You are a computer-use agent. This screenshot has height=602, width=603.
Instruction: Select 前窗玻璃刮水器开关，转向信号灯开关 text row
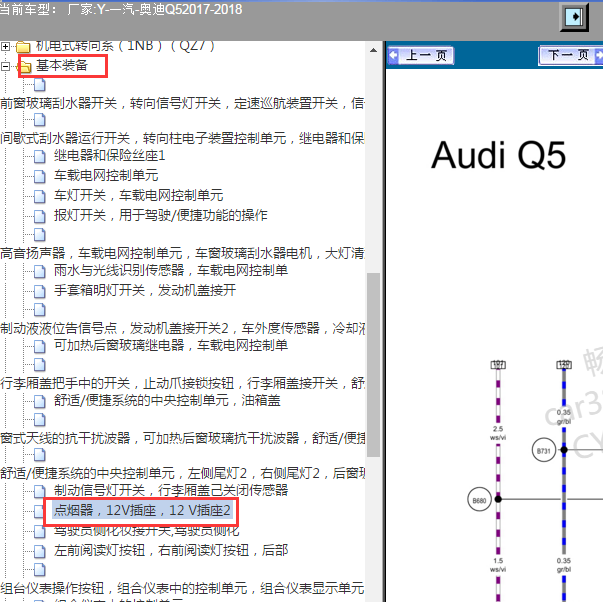point(182,103)
